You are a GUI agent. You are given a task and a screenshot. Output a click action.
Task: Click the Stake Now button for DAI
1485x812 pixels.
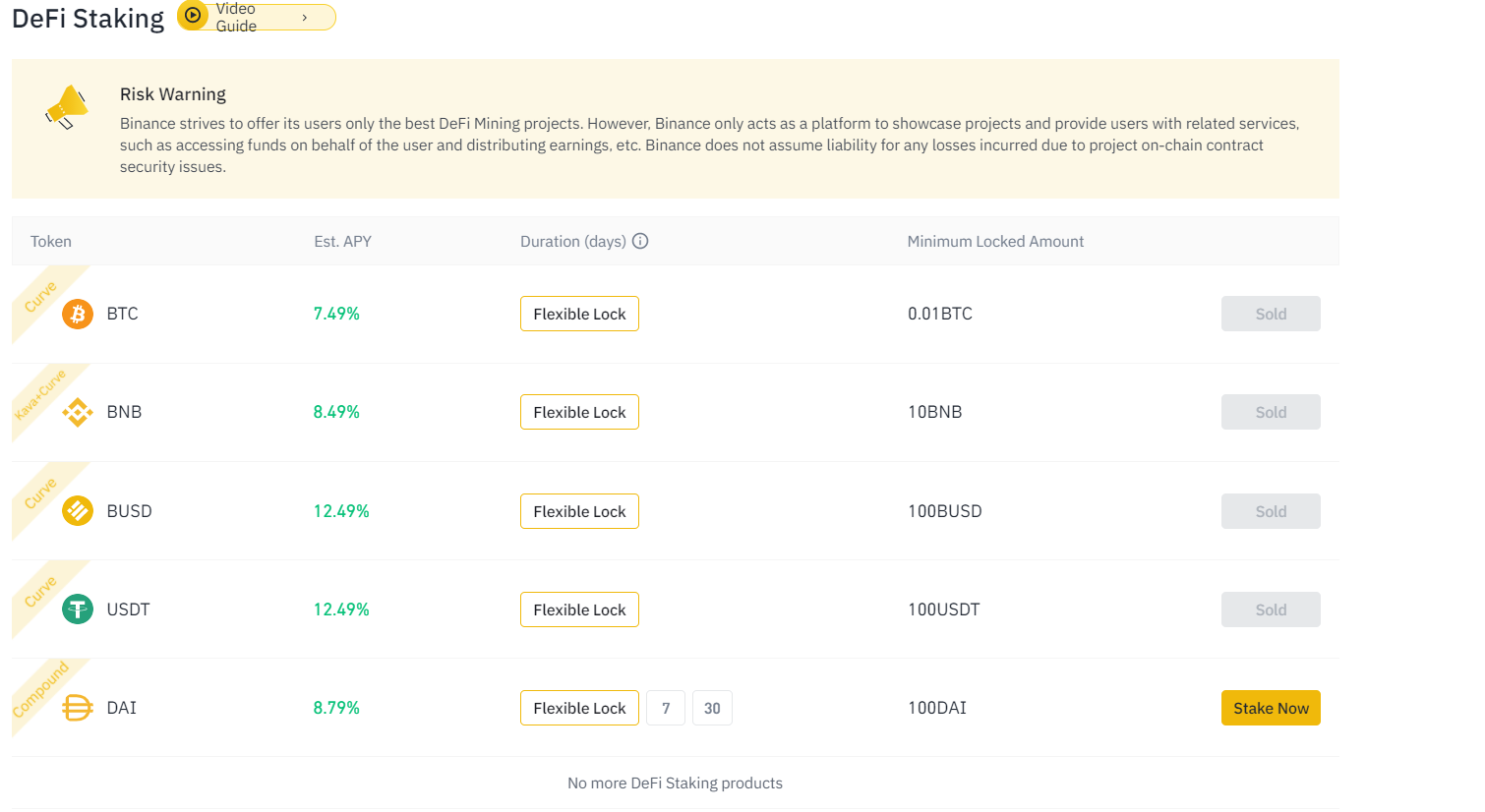click(1271, 708)
